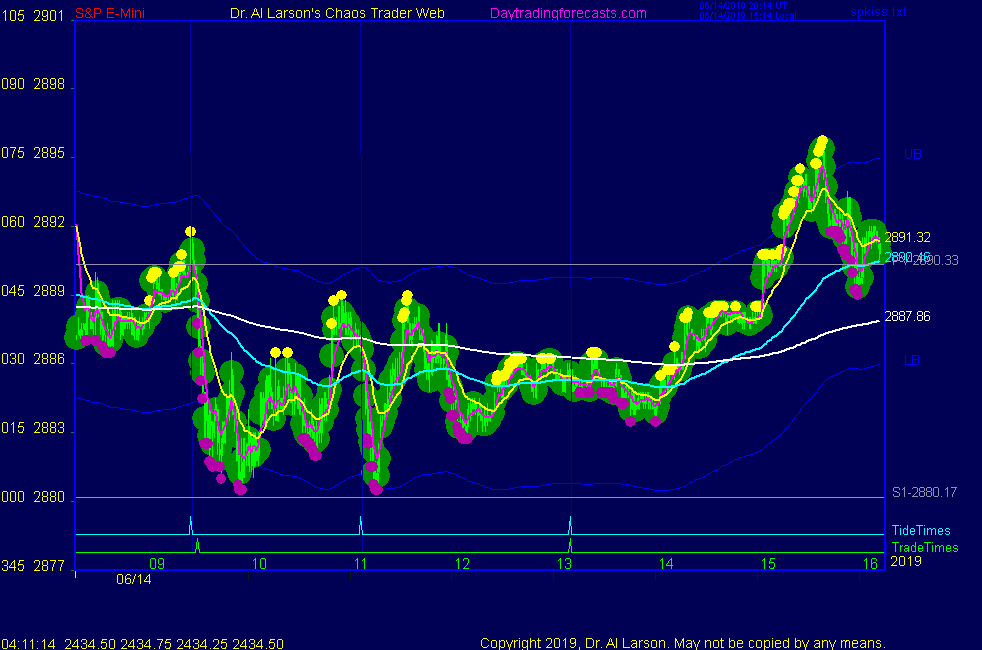Click the 2019 year label
The image size is (982, 650).
coord(906,561)
